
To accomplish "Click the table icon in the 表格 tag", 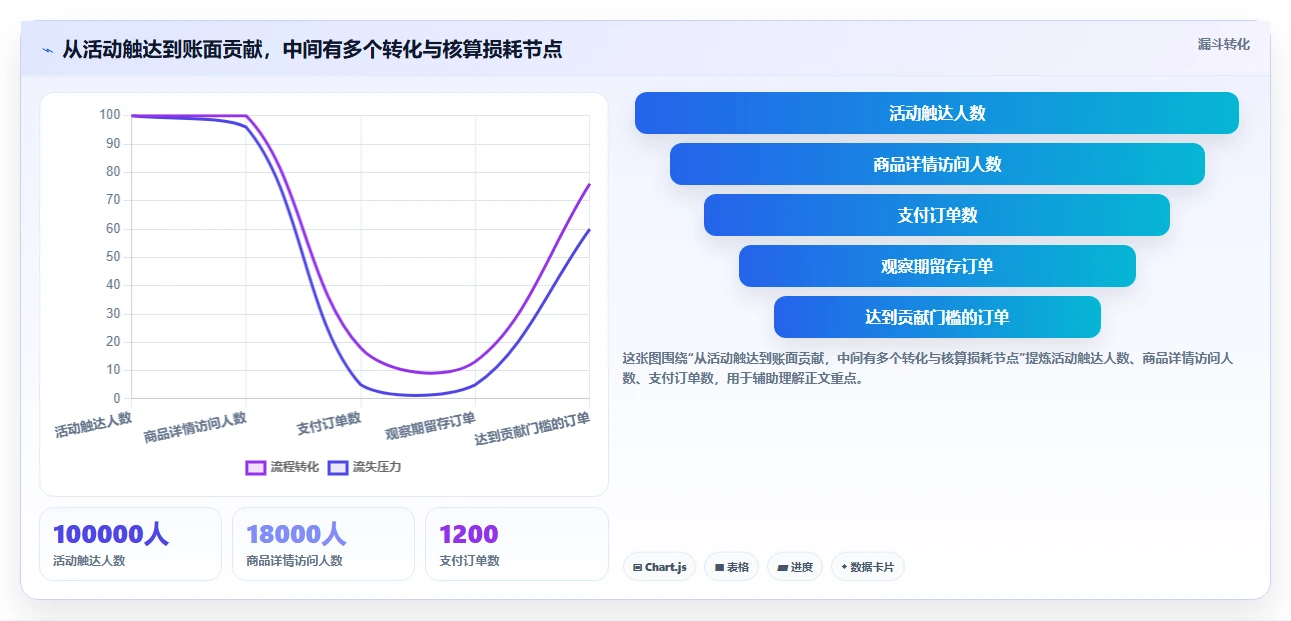I will [x=719, y=568].
